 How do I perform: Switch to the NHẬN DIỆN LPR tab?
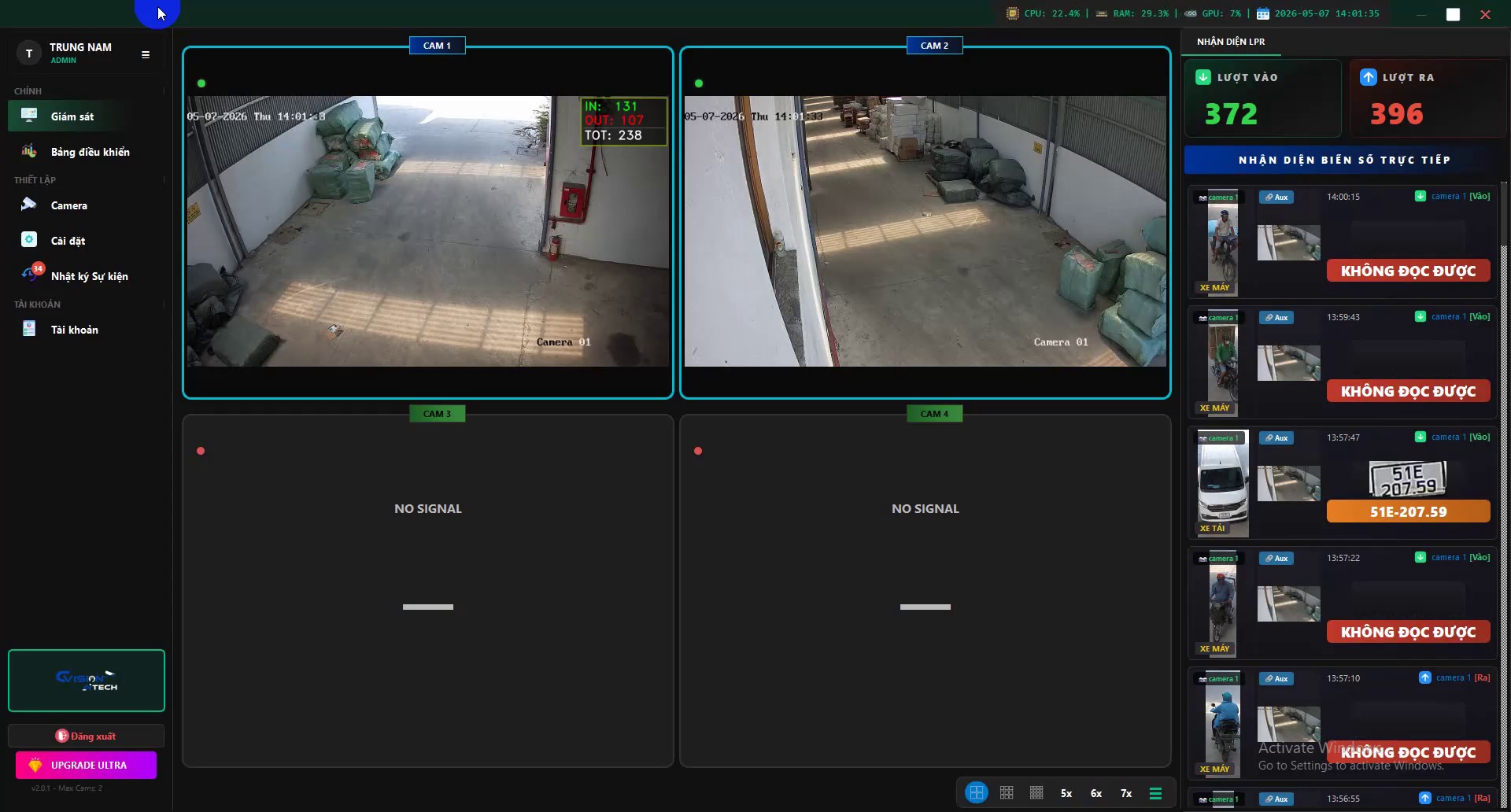(1231, 42)
